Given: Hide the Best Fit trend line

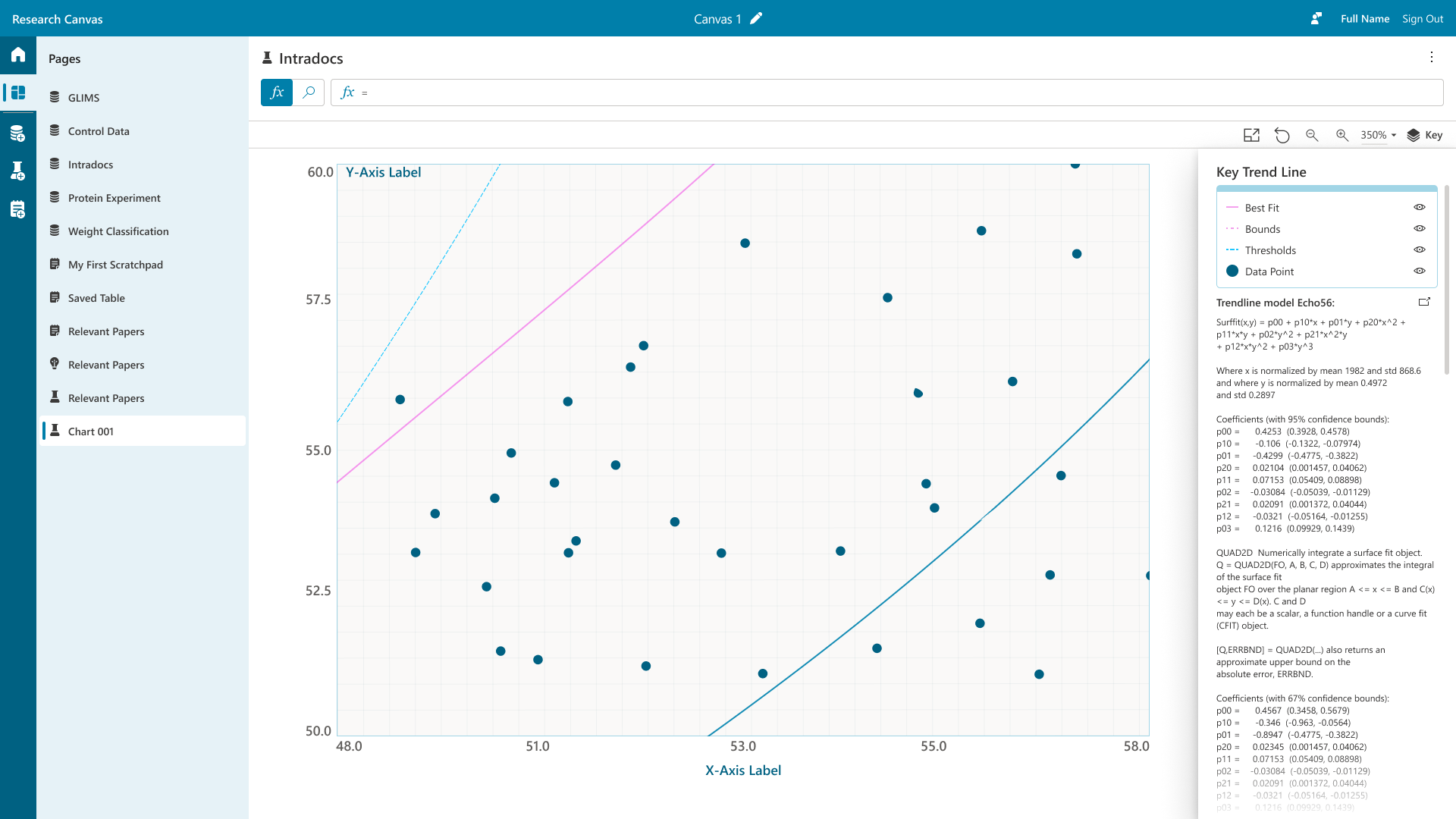Looking at the screenshot, I should click(1420, 208).
